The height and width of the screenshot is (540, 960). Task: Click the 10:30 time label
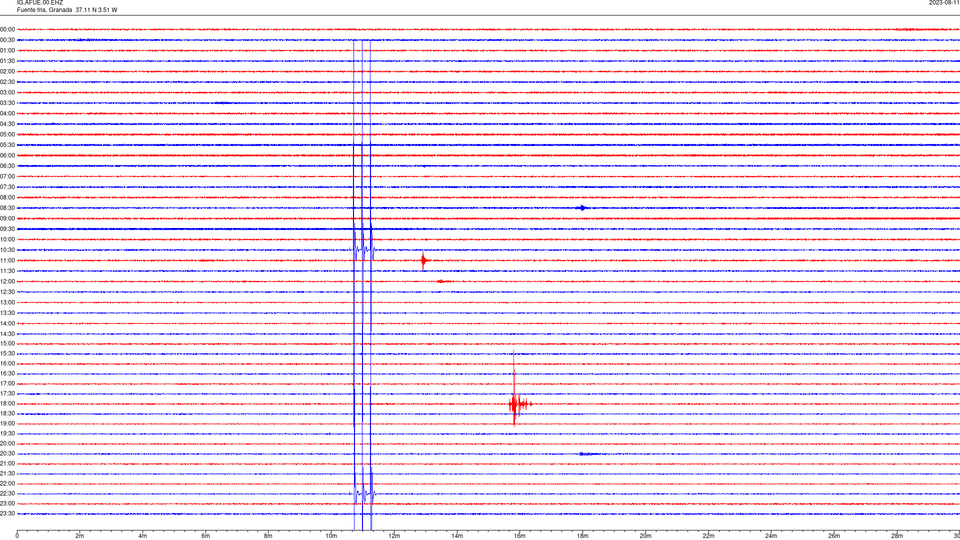click(7, 250)
